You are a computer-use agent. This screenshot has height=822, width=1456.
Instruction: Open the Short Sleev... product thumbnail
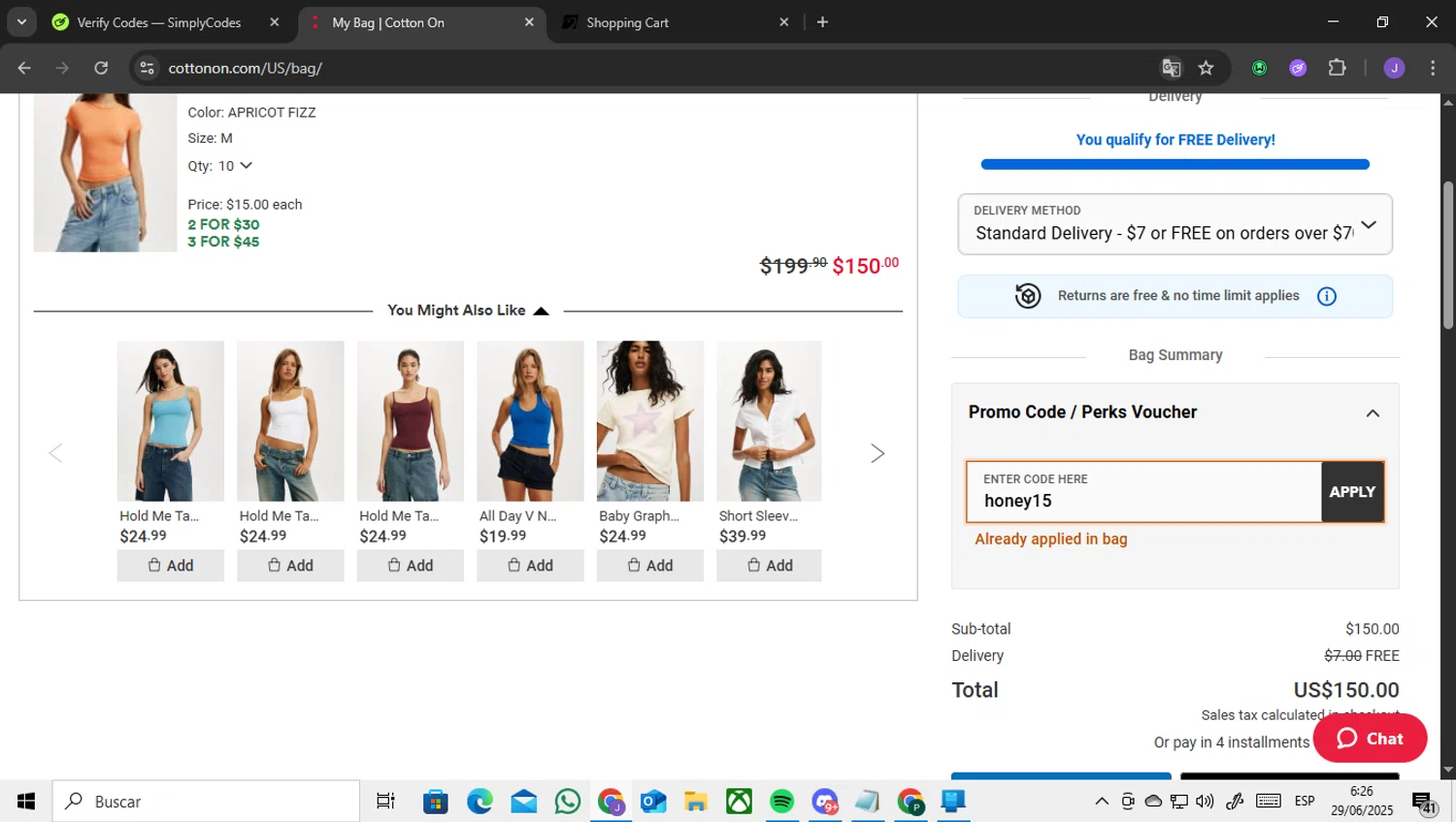[x=769, y=420]
